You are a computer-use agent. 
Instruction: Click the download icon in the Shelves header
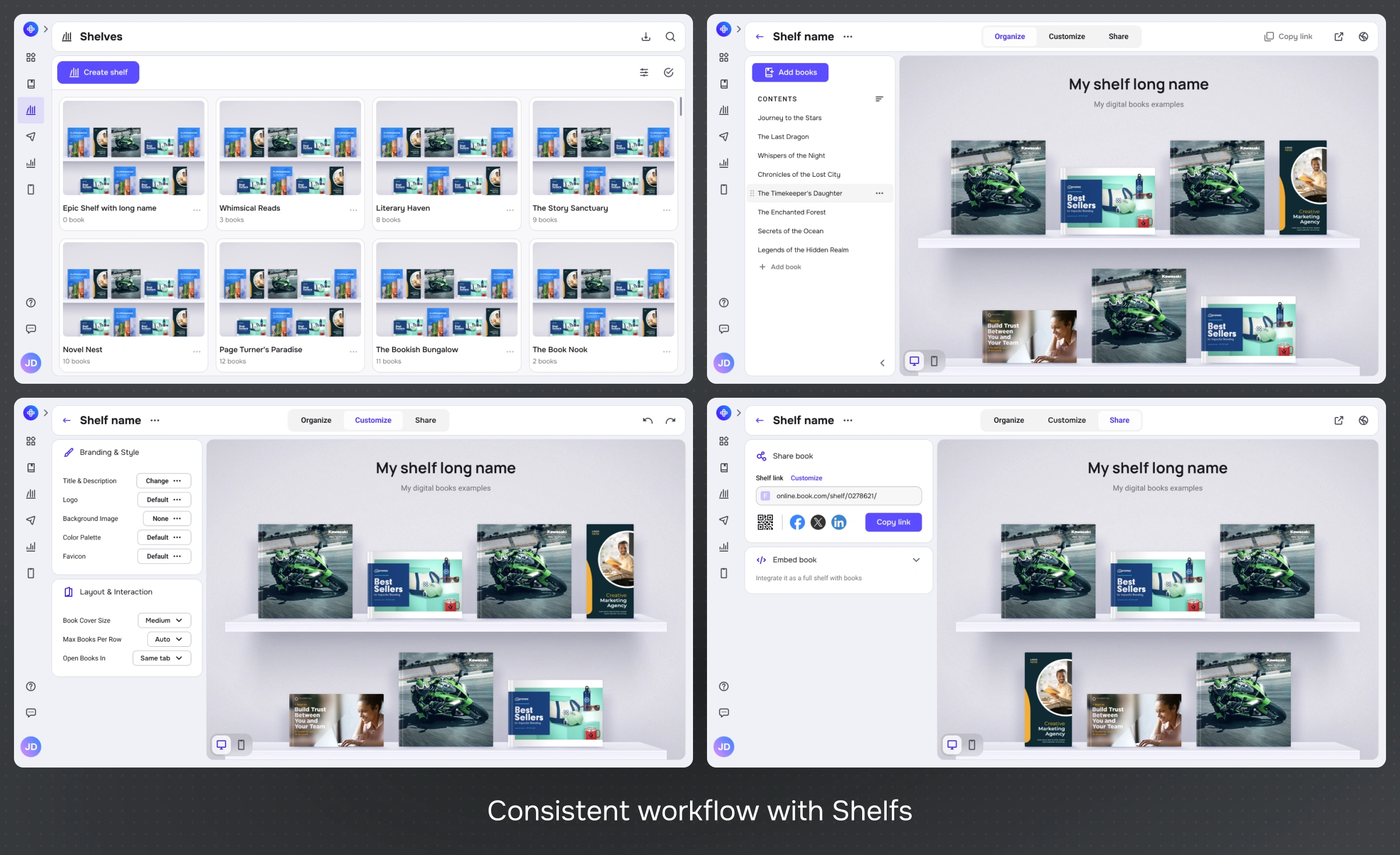(x=646, y=37)
